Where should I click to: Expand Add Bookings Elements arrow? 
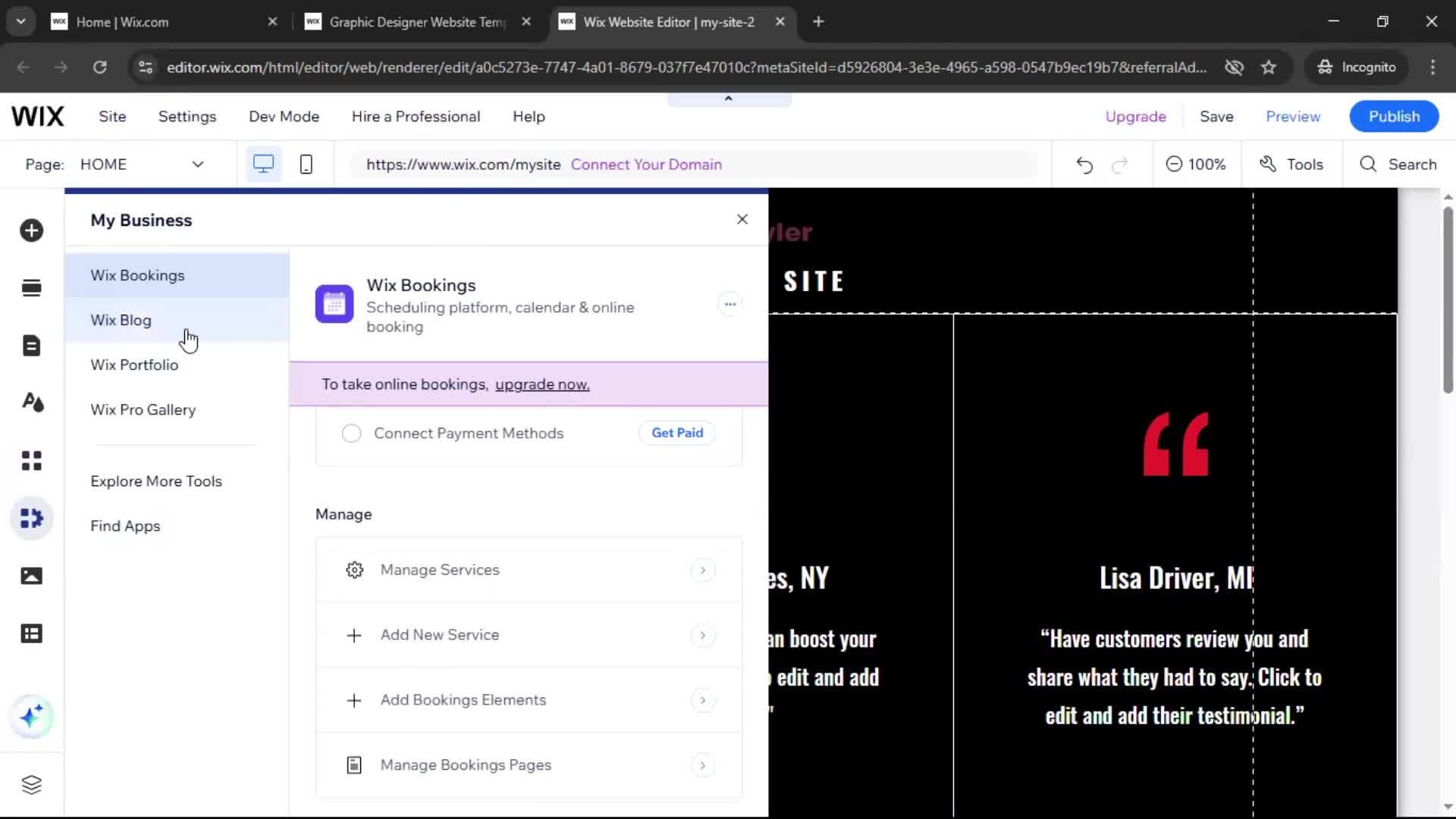[703, 701]
